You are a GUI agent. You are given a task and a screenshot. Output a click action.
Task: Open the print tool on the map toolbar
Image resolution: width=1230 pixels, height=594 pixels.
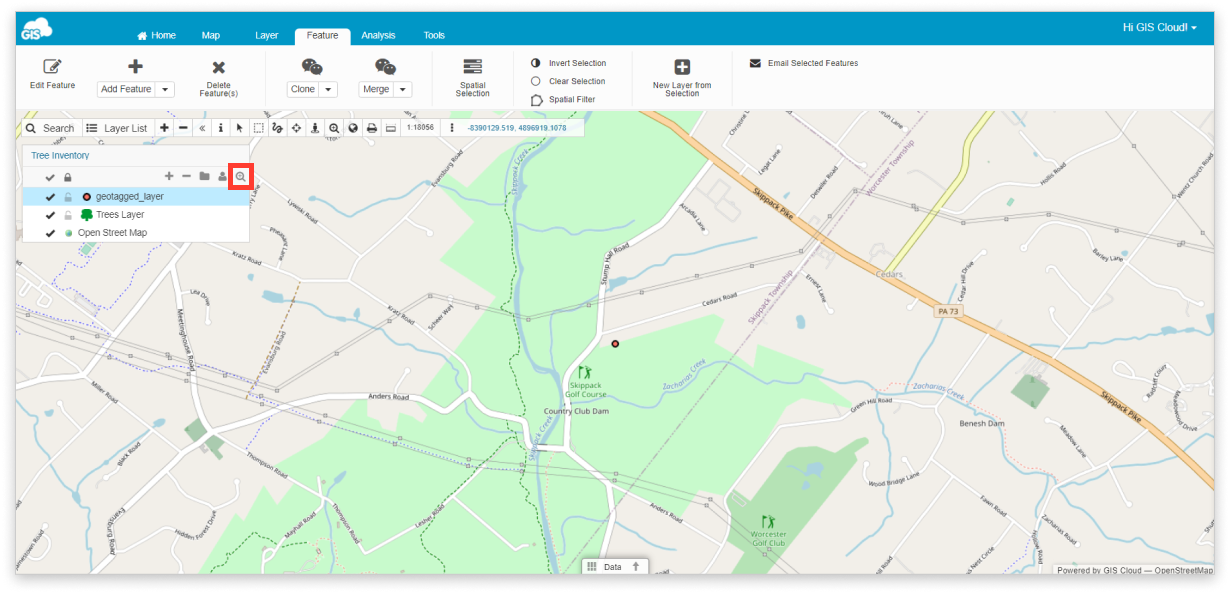point(371,128)
